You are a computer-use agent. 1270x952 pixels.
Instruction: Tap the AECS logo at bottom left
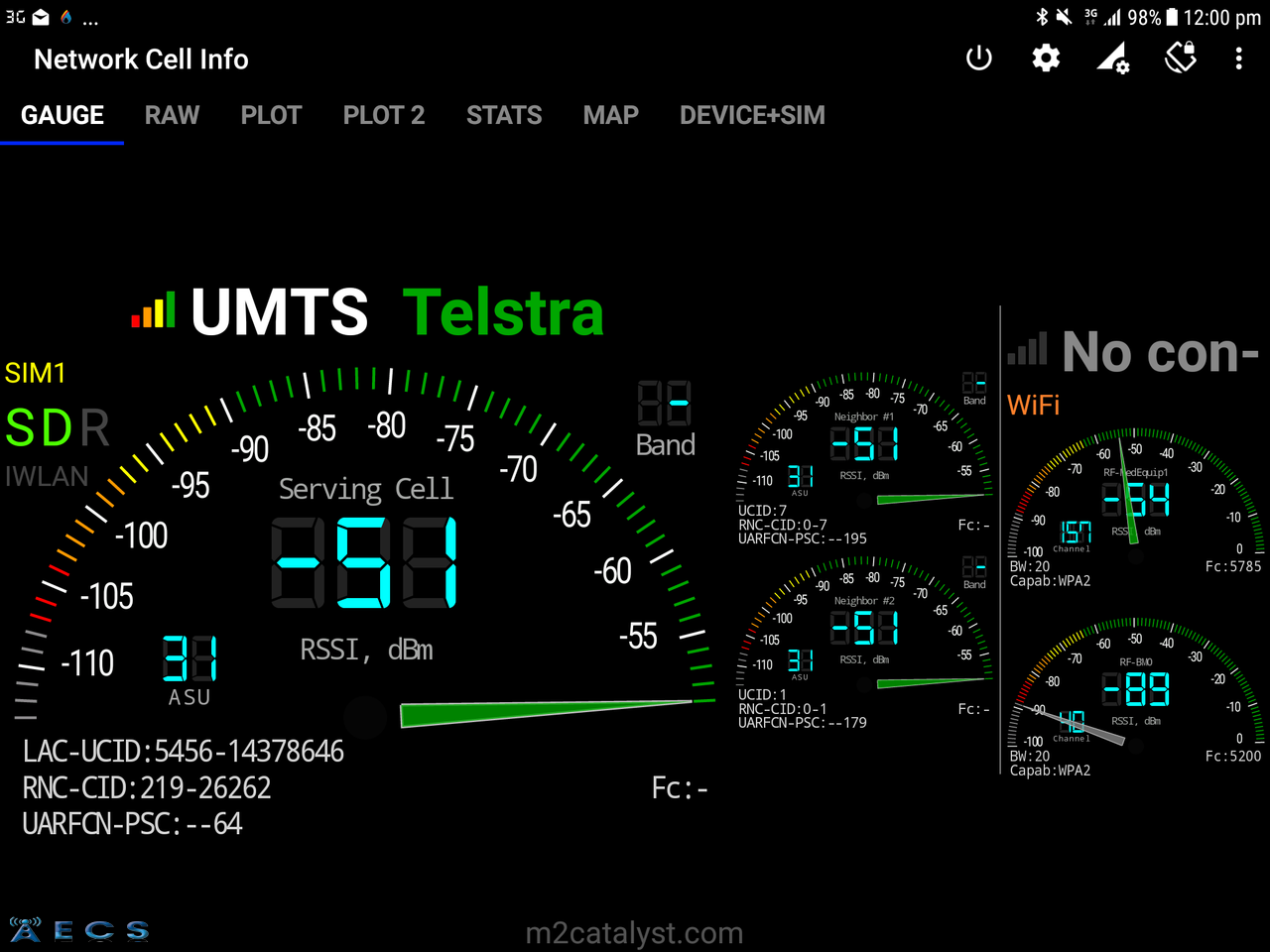click(x=79, y=930)
